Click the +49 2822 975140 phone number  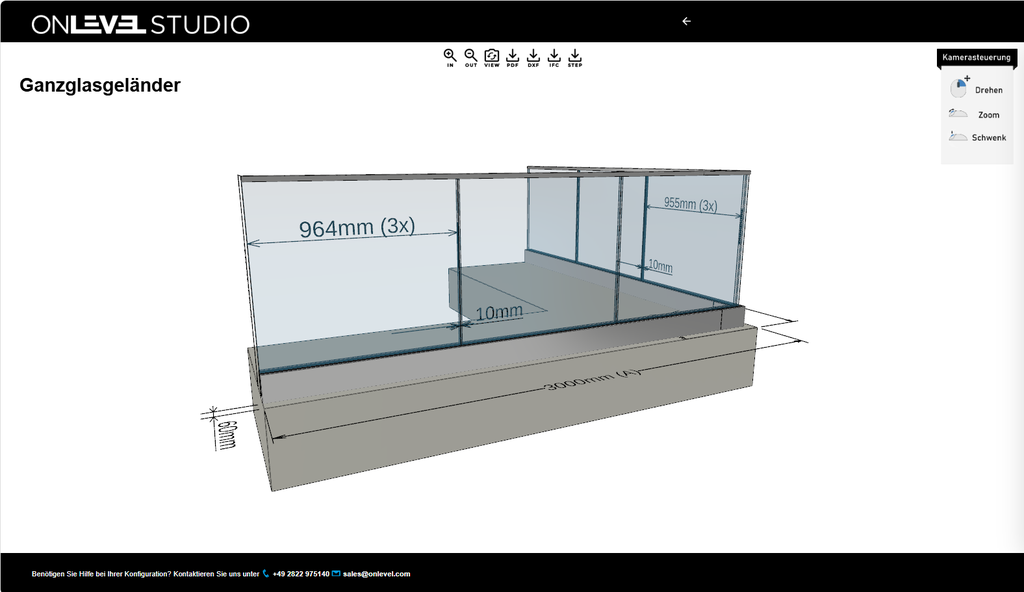tap(301, 574)
